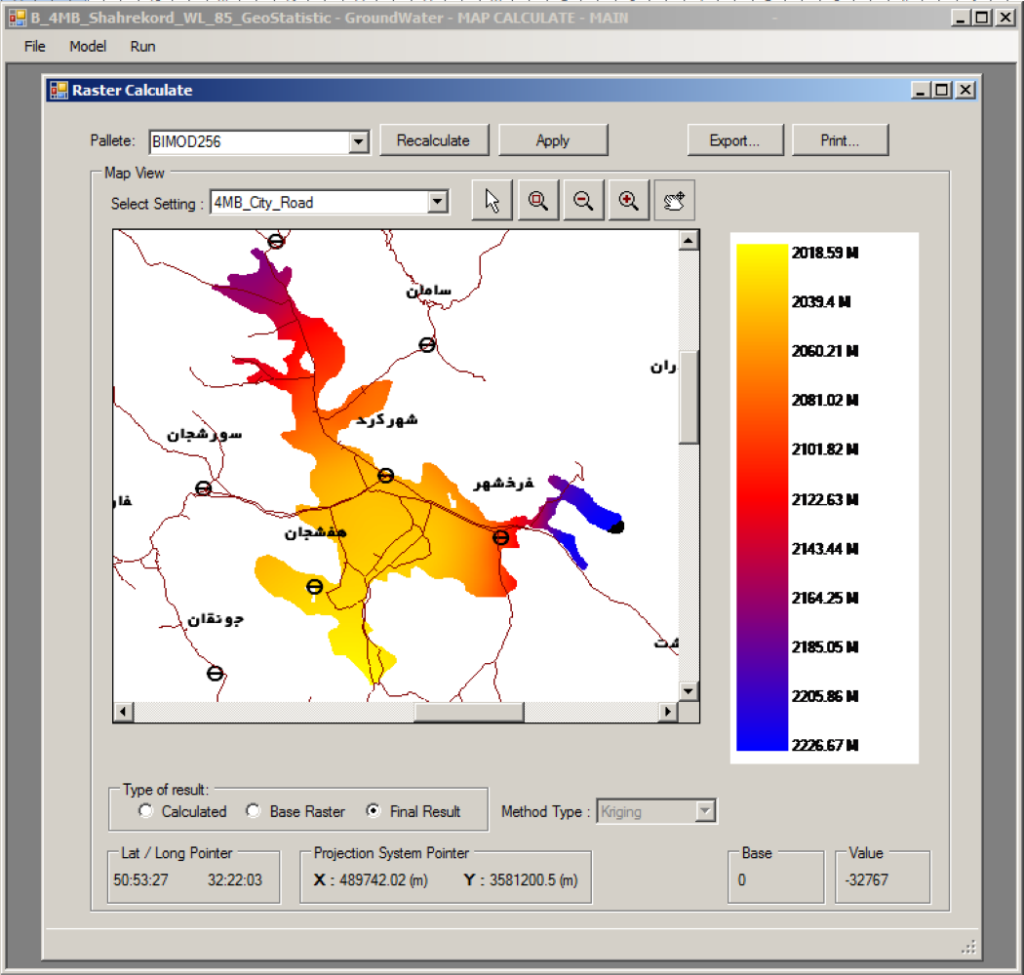
Task: Activate the zoom-to-window rectangle tool
Action: coord(538,201)
